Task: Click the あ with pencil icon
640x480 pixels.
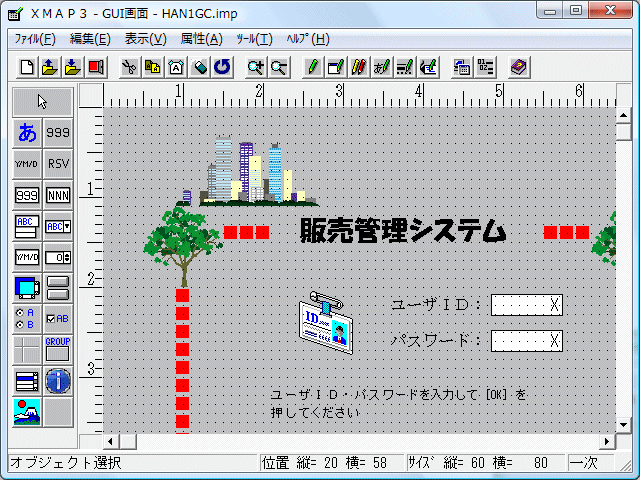Action: (382, 67)
